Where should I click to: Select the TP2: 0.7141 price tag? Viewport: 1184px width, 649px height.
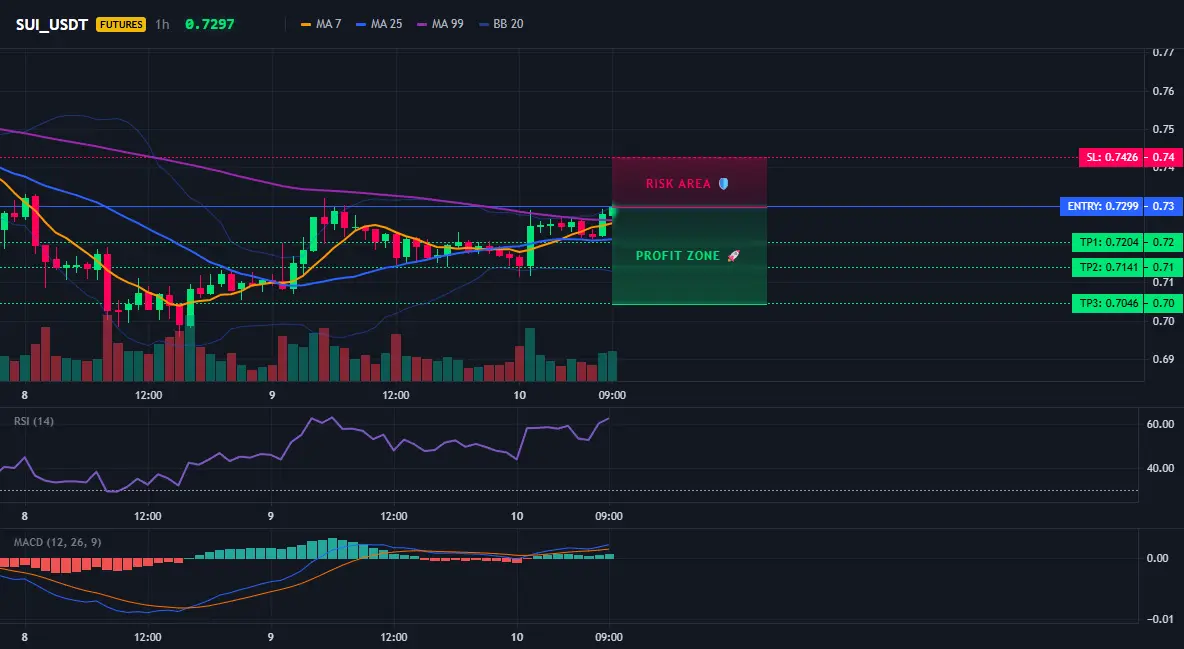click(x=1108, y=267)
